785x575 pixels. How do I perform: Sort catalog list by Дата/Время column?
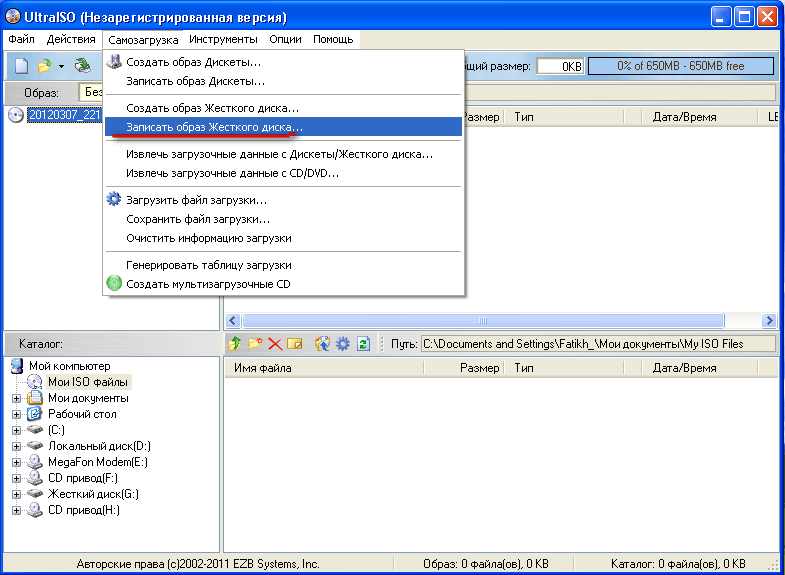(x=699, y=368)
